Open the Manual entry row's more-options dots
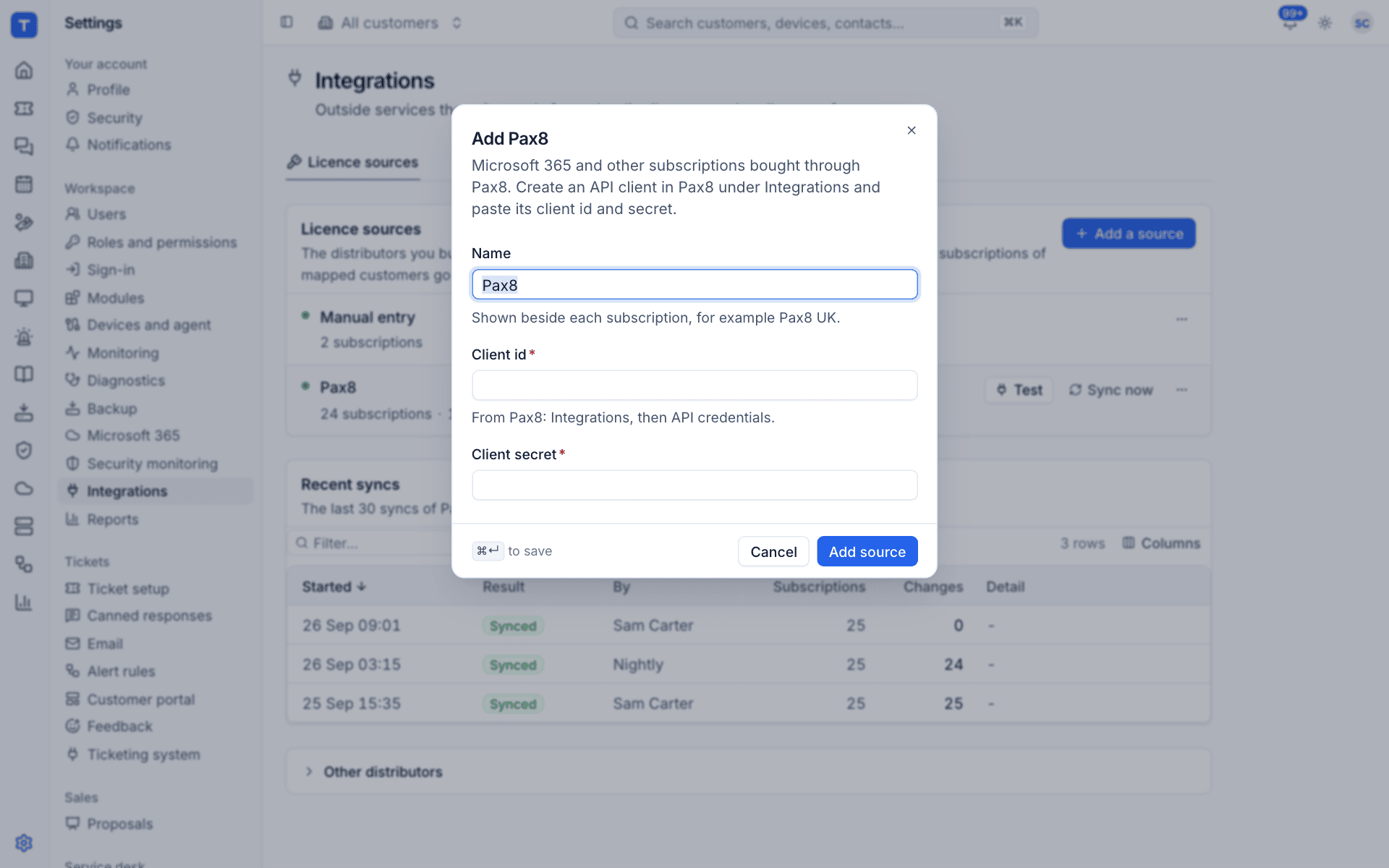 (x=1181, y=319)
